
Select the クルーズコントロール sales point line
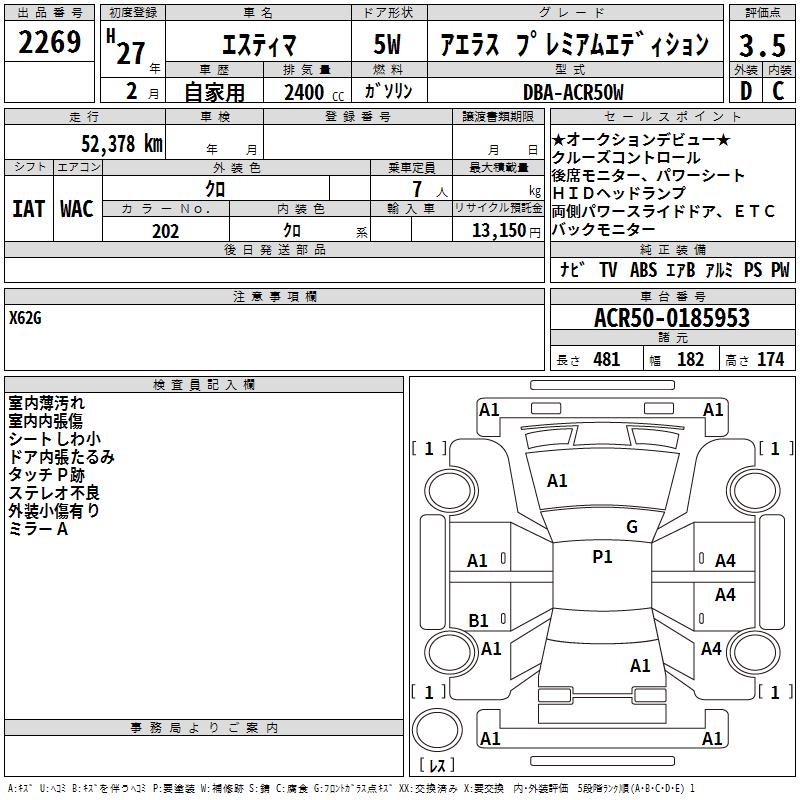point(626,158)
